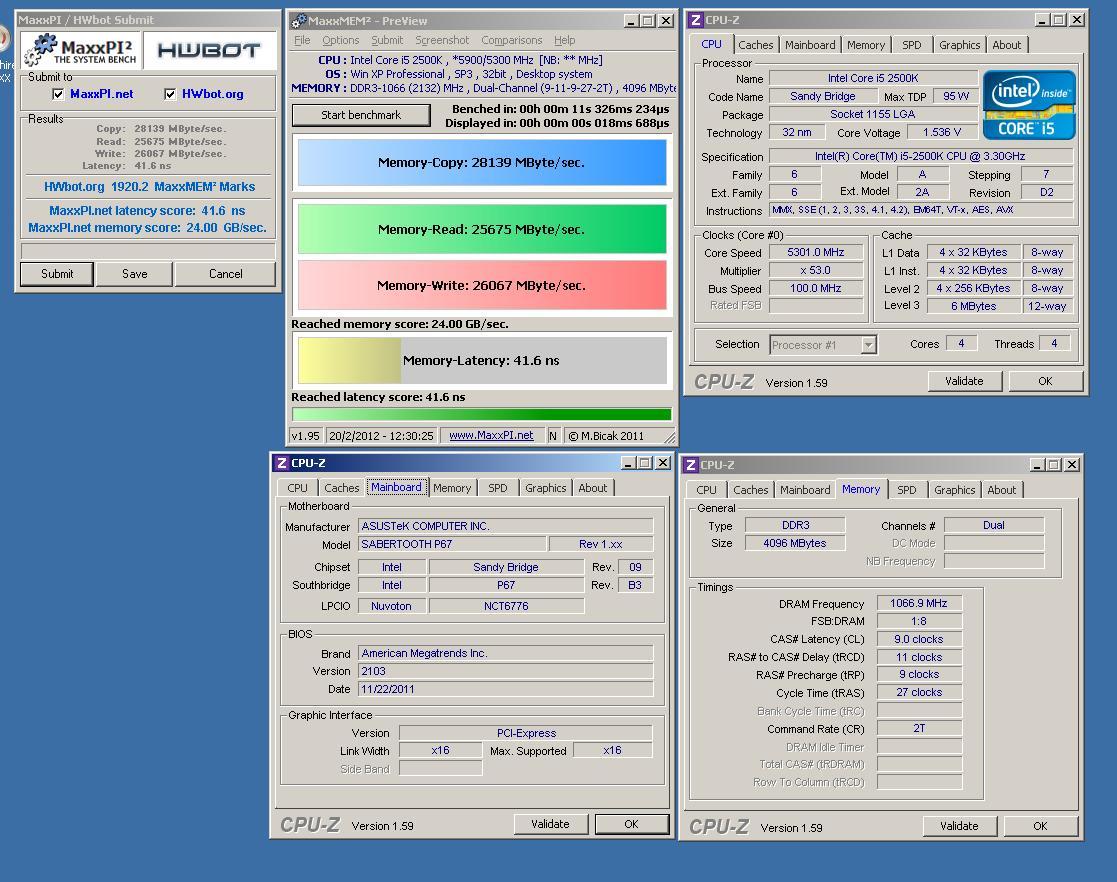Open the Help menu in MaxxMEM²
Screen dimensions: 1117x882
tap(565, 41)
